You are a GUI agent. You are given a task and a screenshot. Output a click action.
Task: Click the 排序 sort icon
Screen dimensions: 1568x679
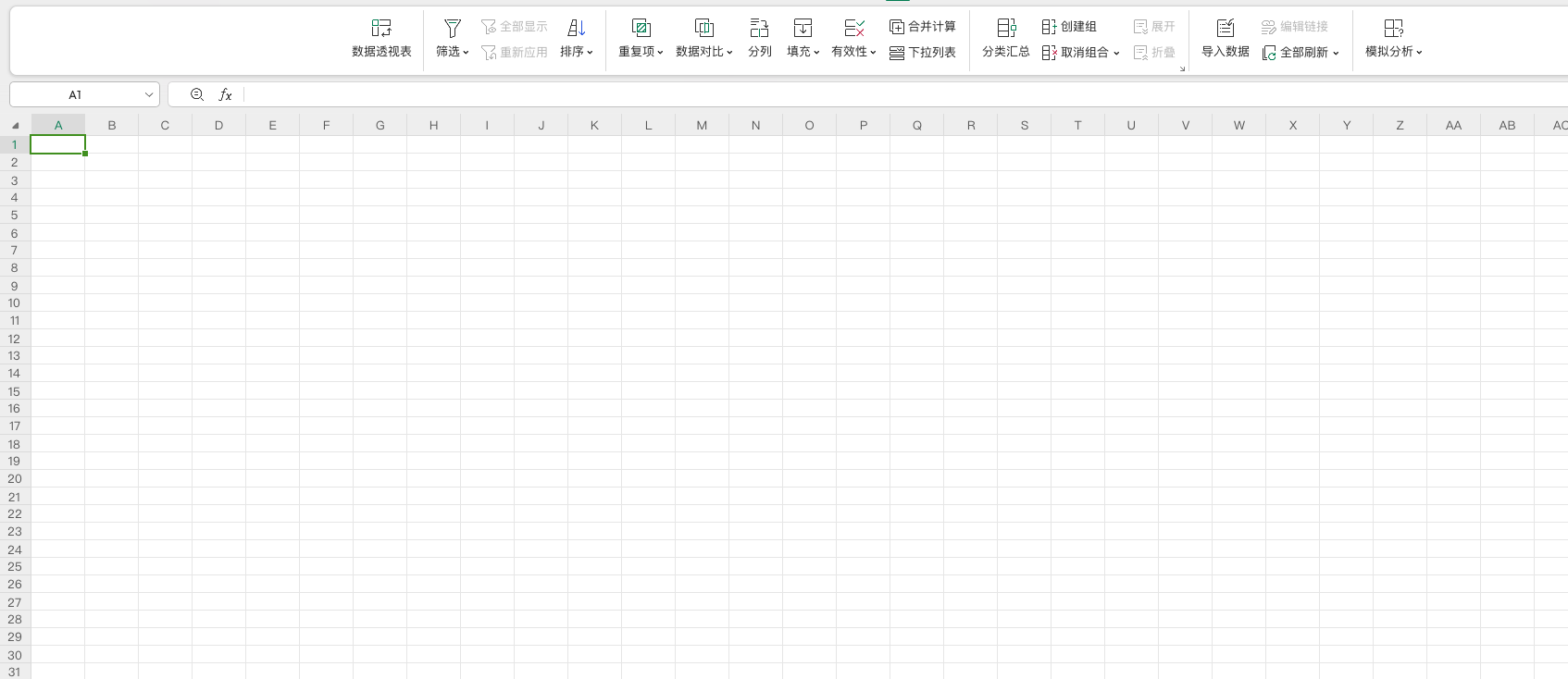click(x=577, y=28)
